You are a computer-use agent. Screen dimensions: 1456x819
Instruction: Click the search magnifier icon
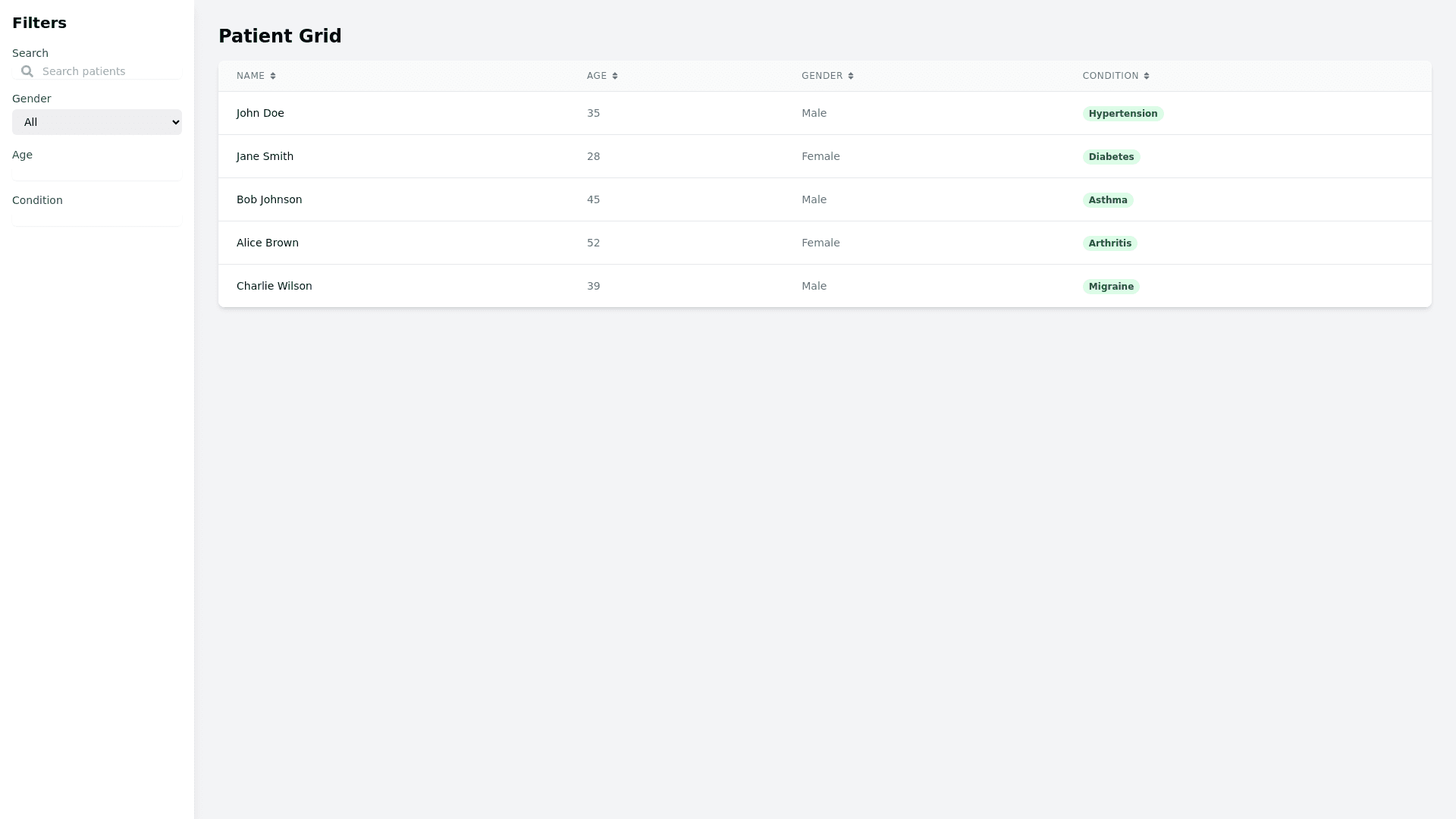click(x=27, y=71)
